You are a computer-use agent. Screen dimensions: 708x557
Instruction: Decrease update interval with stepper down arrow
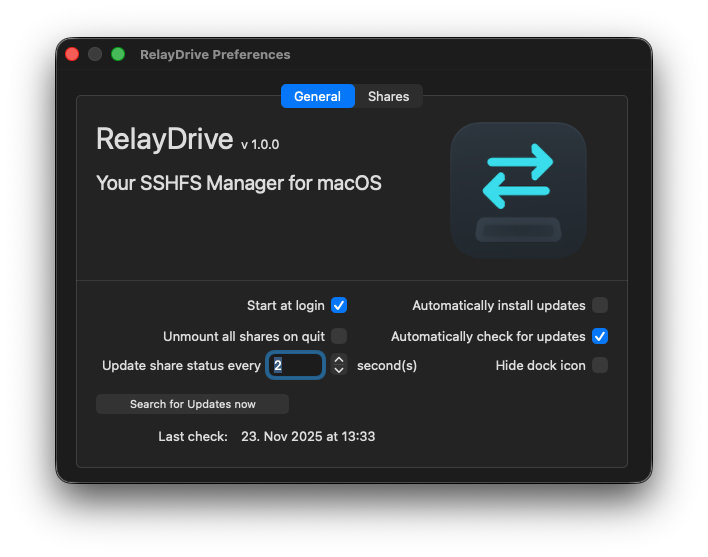pyautogui.click(x=339, y=371)
